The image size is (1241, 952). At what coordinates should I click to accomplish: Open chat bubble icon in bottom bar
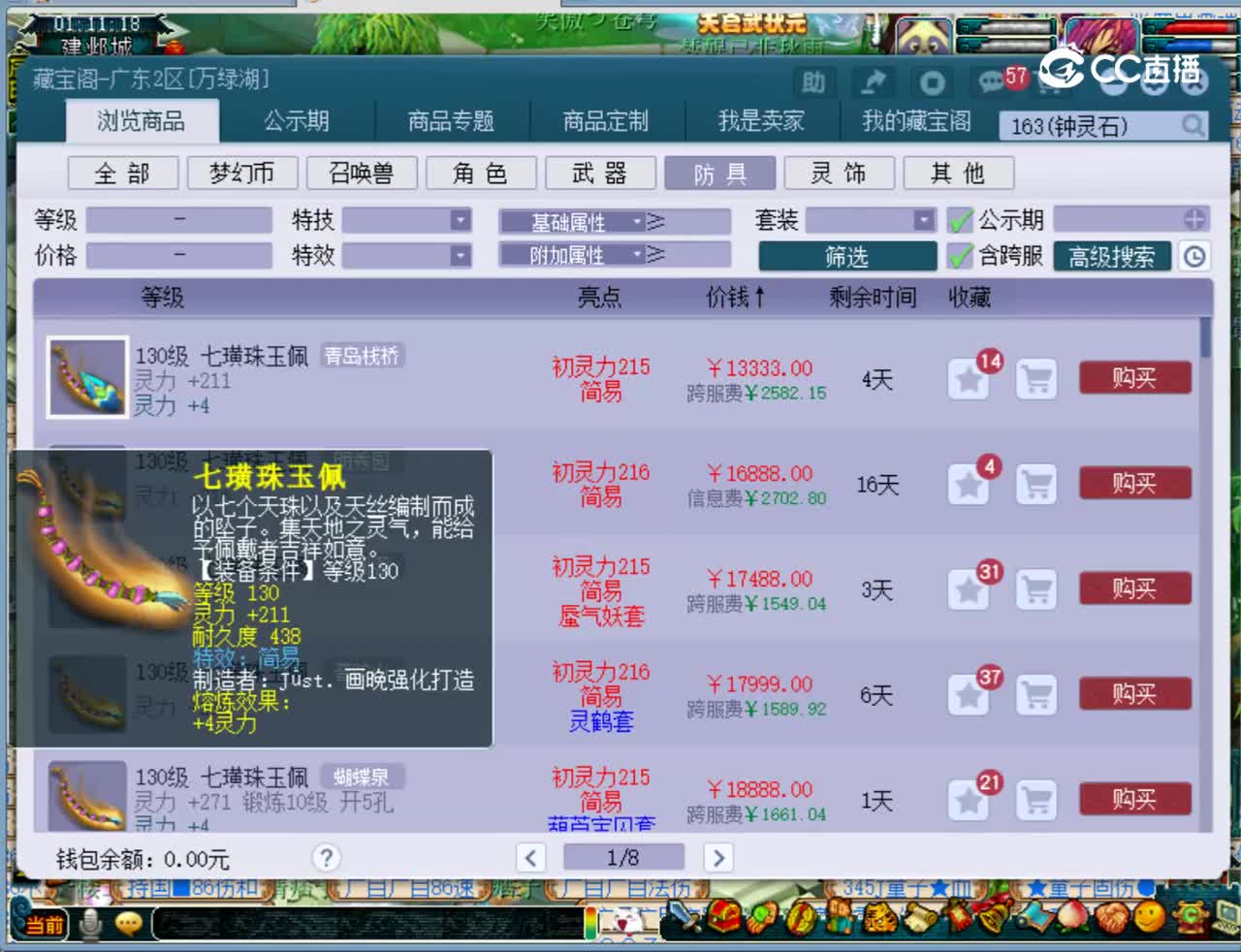tap(128, 924)
